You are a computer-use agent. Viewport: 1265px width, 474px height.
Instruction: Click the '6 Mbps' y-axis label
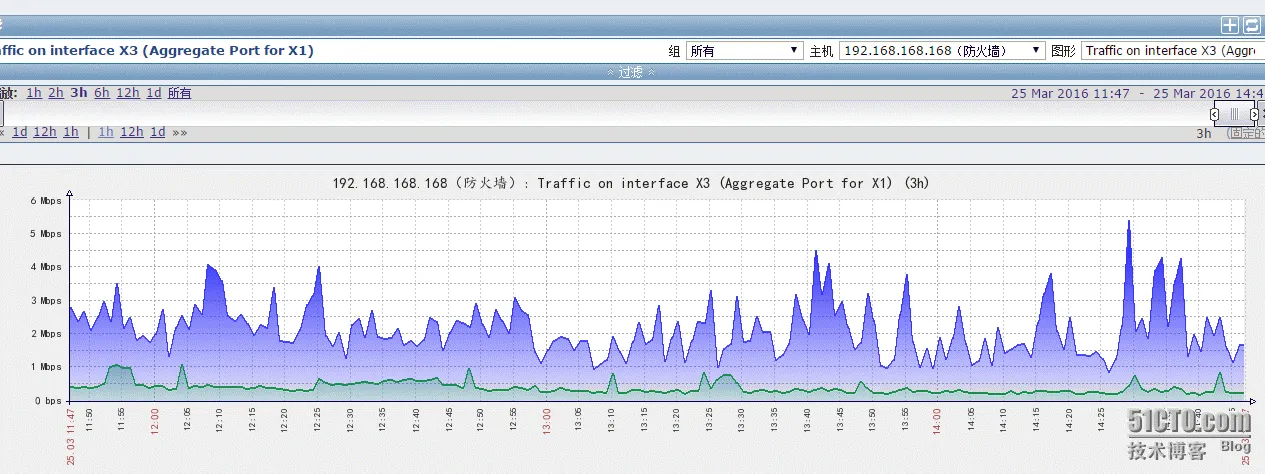pyautogui.click(x=44, y=200)
